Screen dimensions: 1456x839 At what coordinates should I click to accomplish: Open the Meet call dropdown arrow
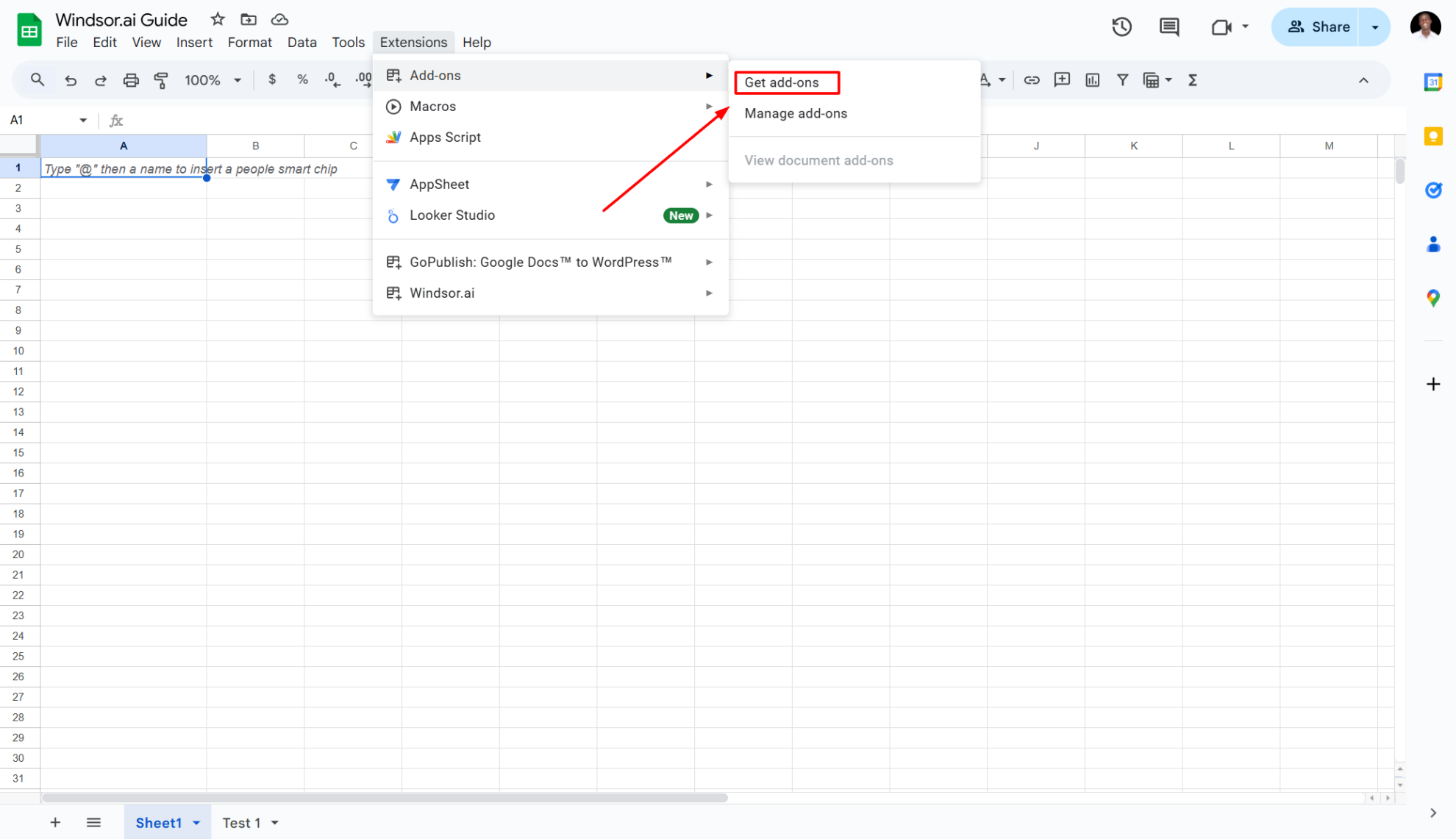(1245, 26)
